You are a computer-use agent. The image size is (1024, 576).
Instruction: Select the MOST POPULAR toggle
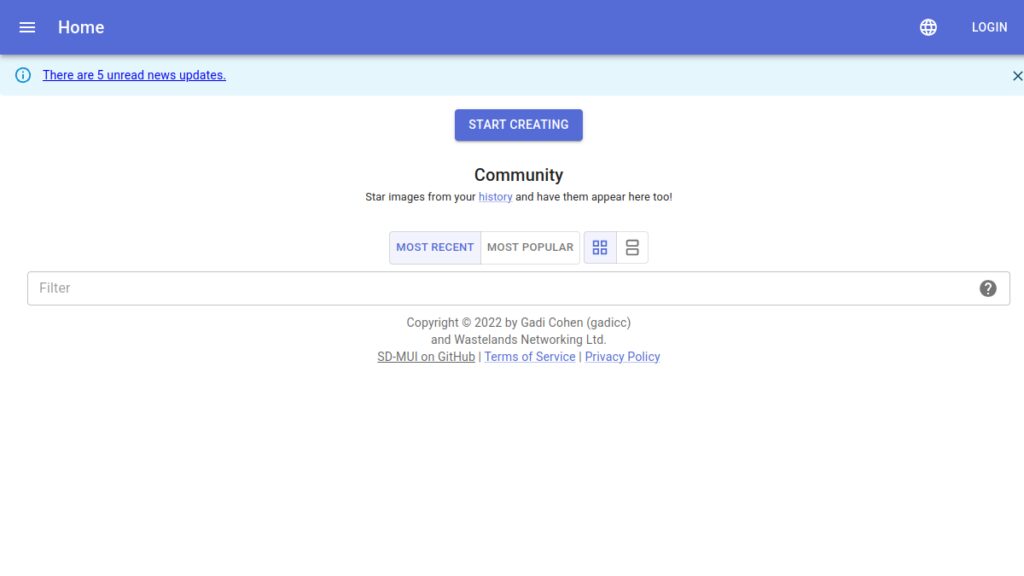coord(530,248)
